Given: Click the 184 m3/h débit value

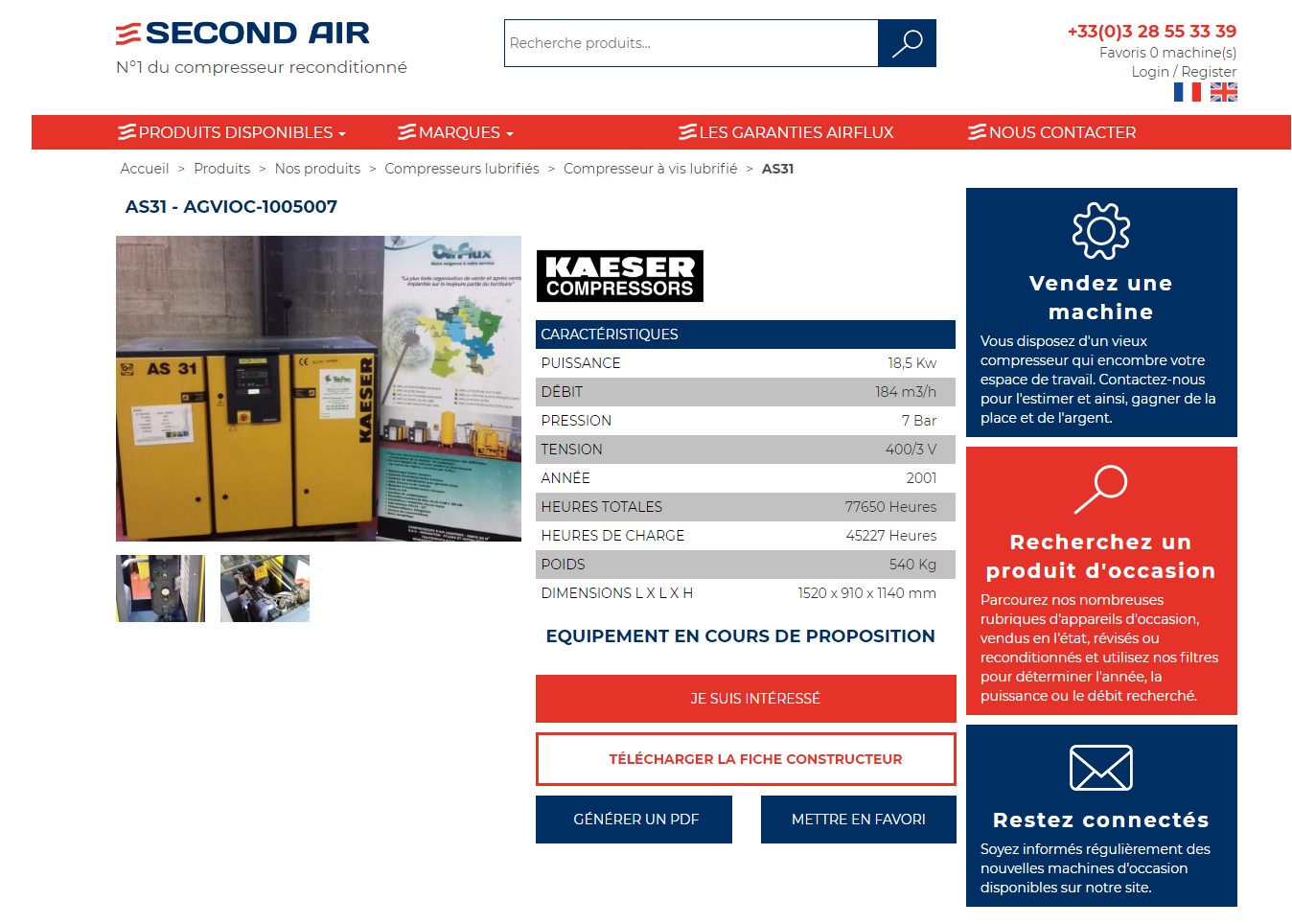Looking at the screenshot, I should click(x=906, y=392).
